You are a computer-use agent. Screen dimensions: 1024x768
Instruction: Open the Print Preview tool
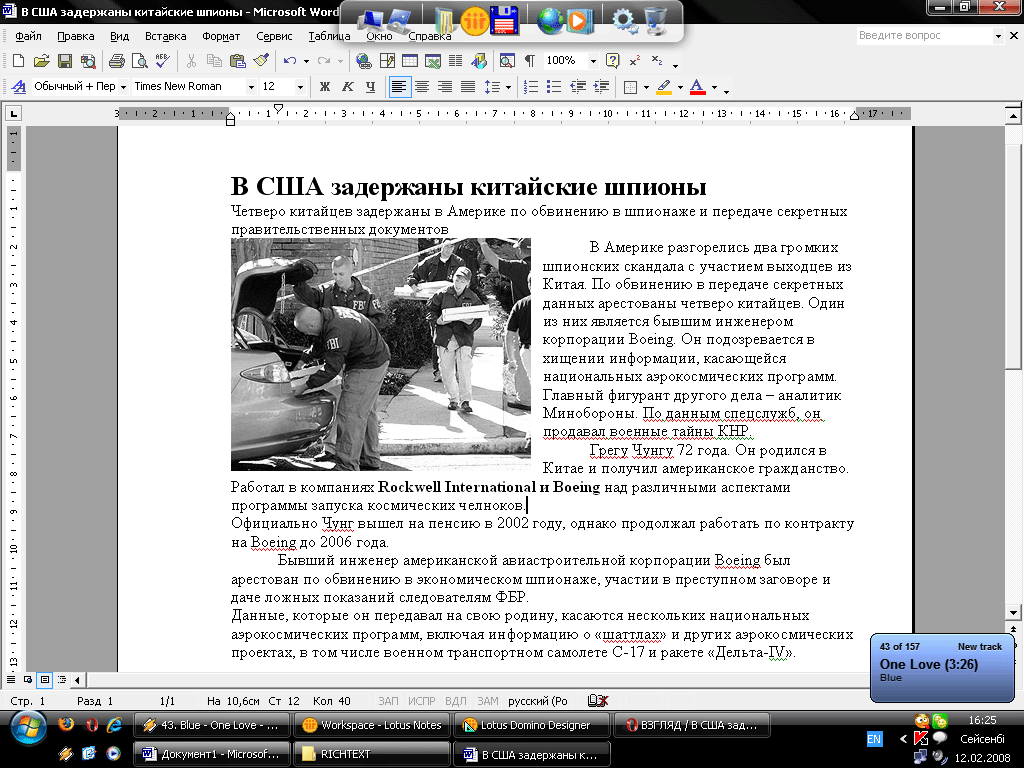coord(138,61)
